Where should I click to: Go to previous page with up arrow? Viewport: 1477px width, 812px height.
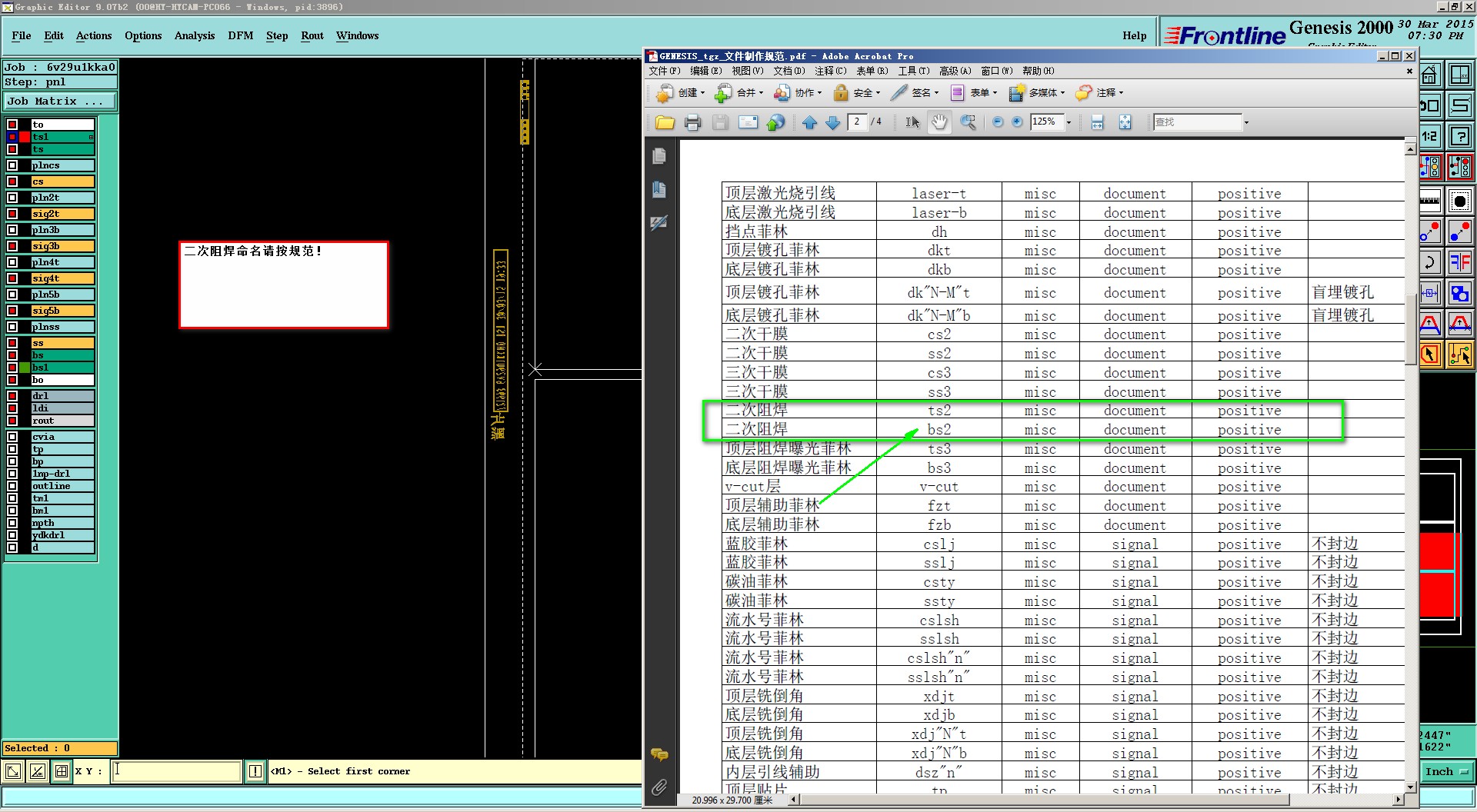point(809,122)
